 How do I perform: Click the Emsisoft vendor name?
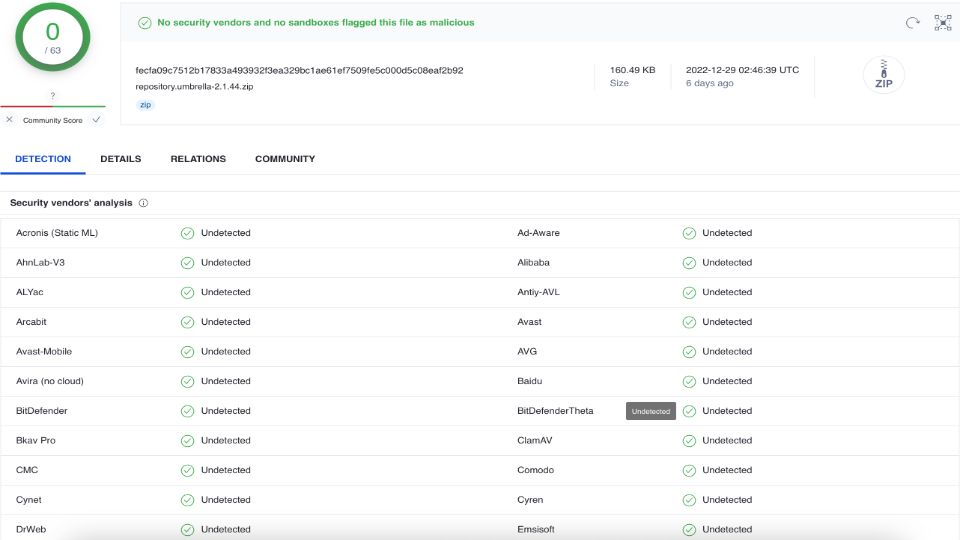coord(536,530)
